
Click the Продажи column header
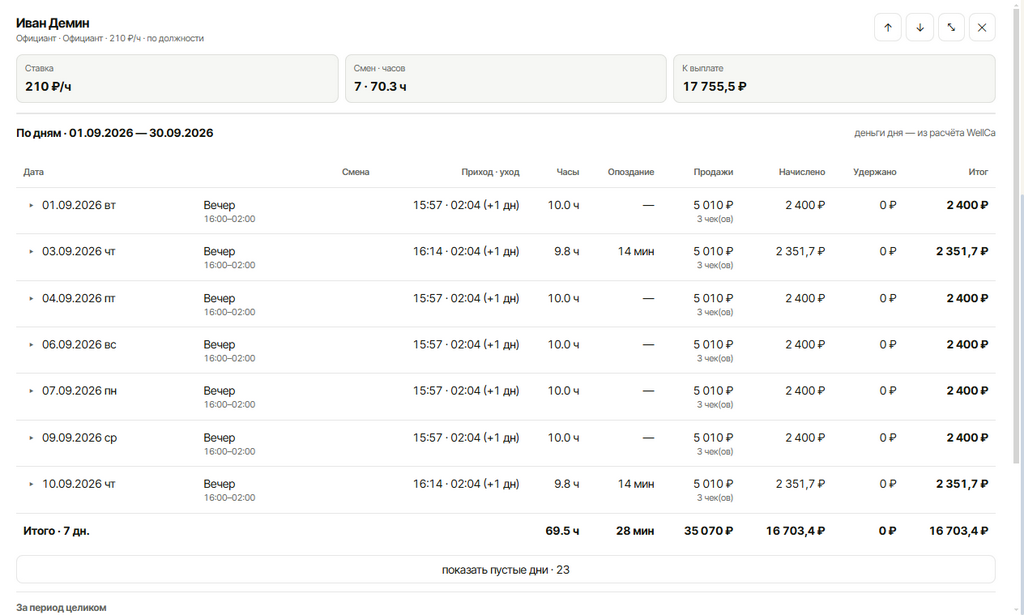[x=713, y=172]
